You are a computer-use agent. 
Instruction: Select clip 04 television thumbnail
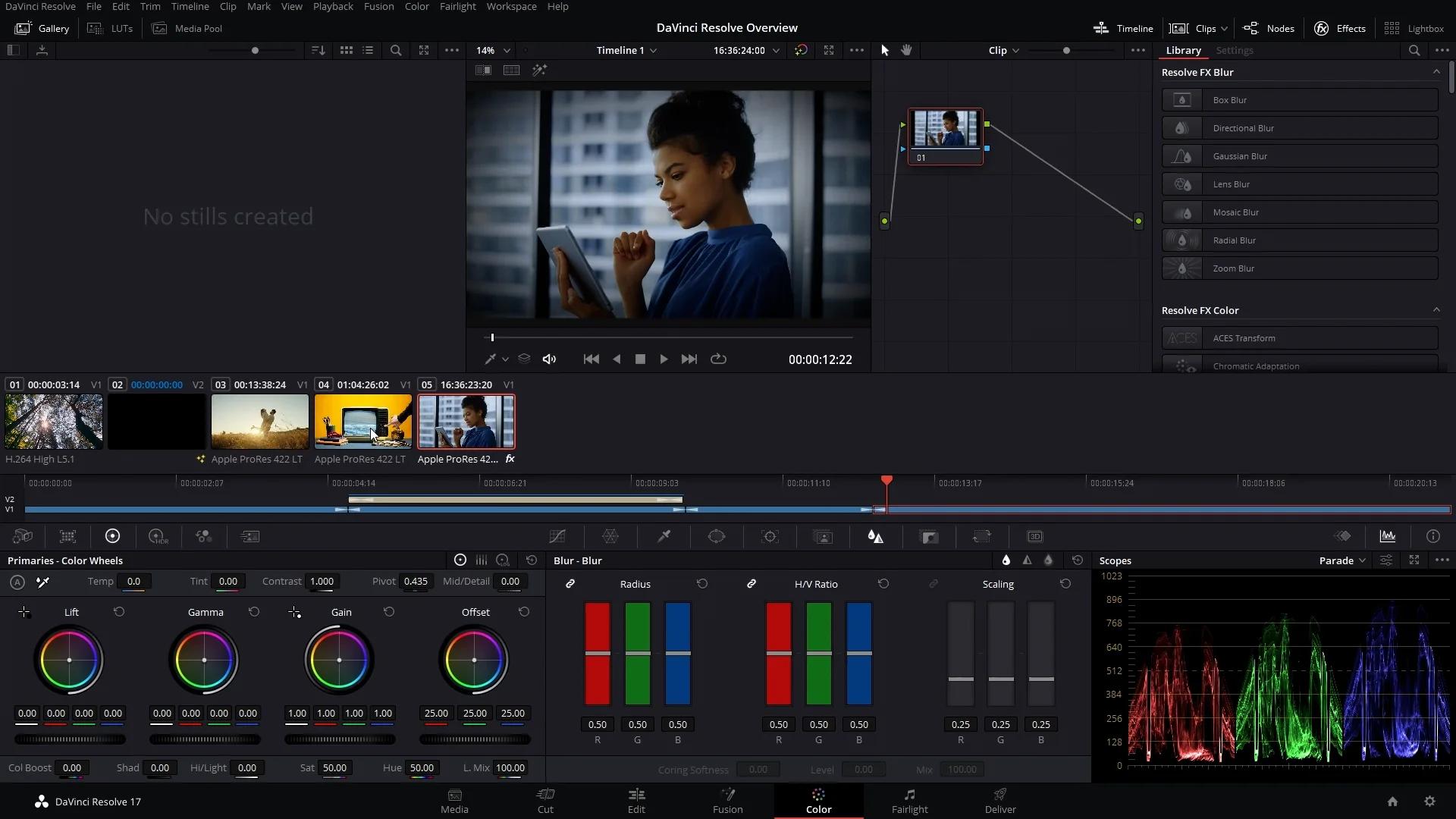coord(363,422)
